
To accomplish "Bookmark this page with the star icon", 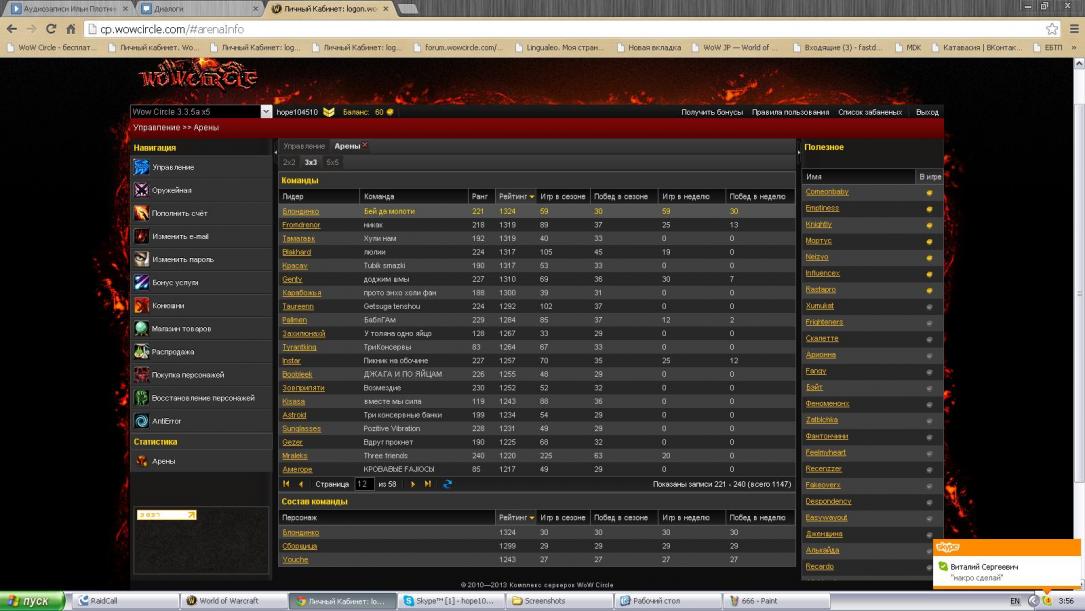I will click(x=1052, y=29).
